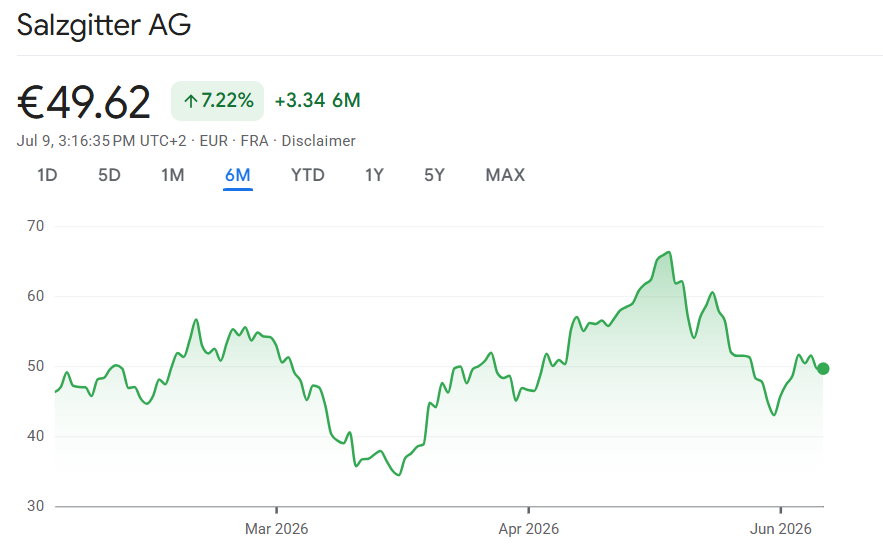
Task: Click the 50 y-axis label
Action: (35, 366)
